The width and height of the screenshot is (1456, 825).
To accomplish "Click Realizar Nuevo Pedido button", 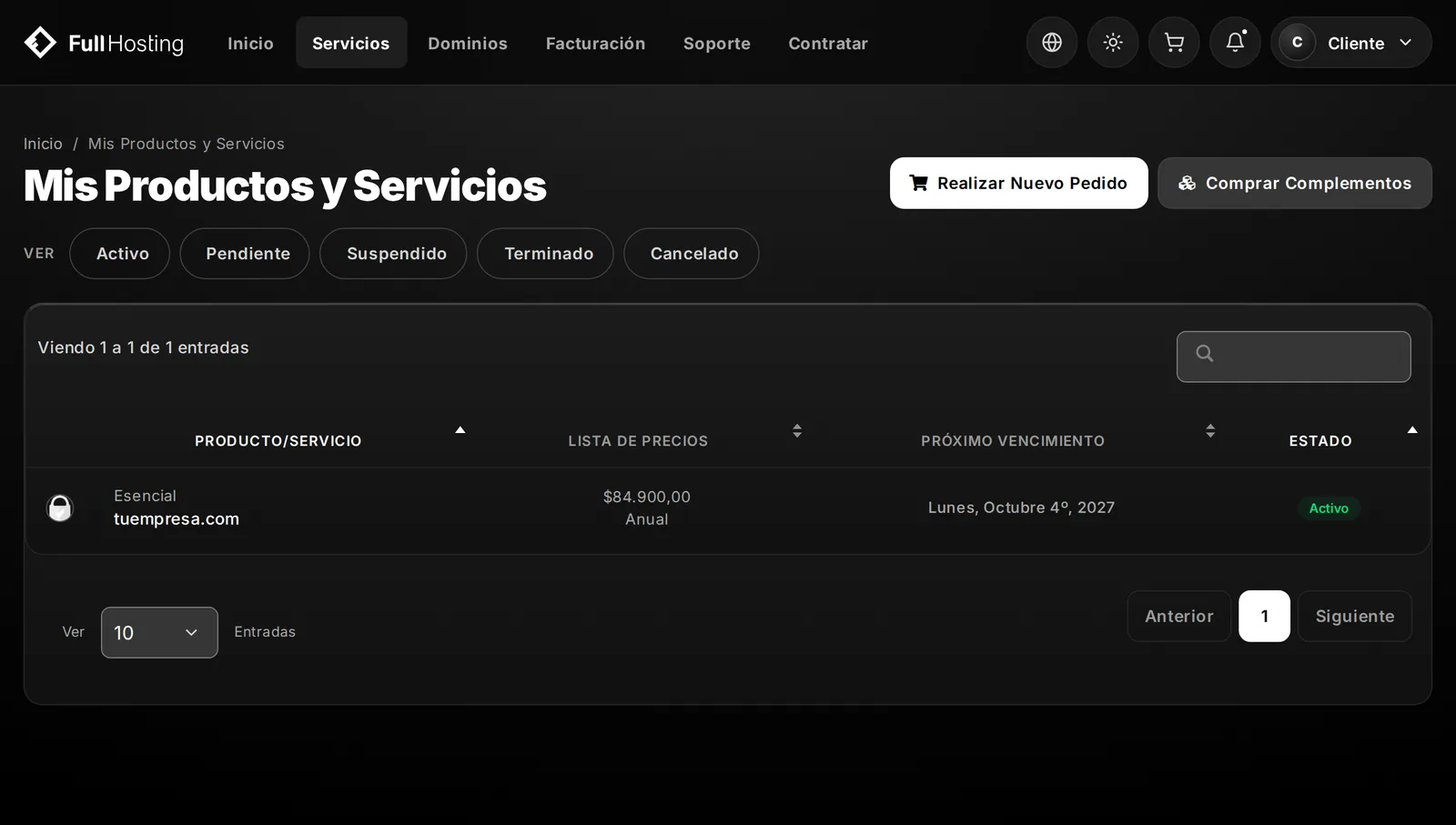I will 1018,183.
